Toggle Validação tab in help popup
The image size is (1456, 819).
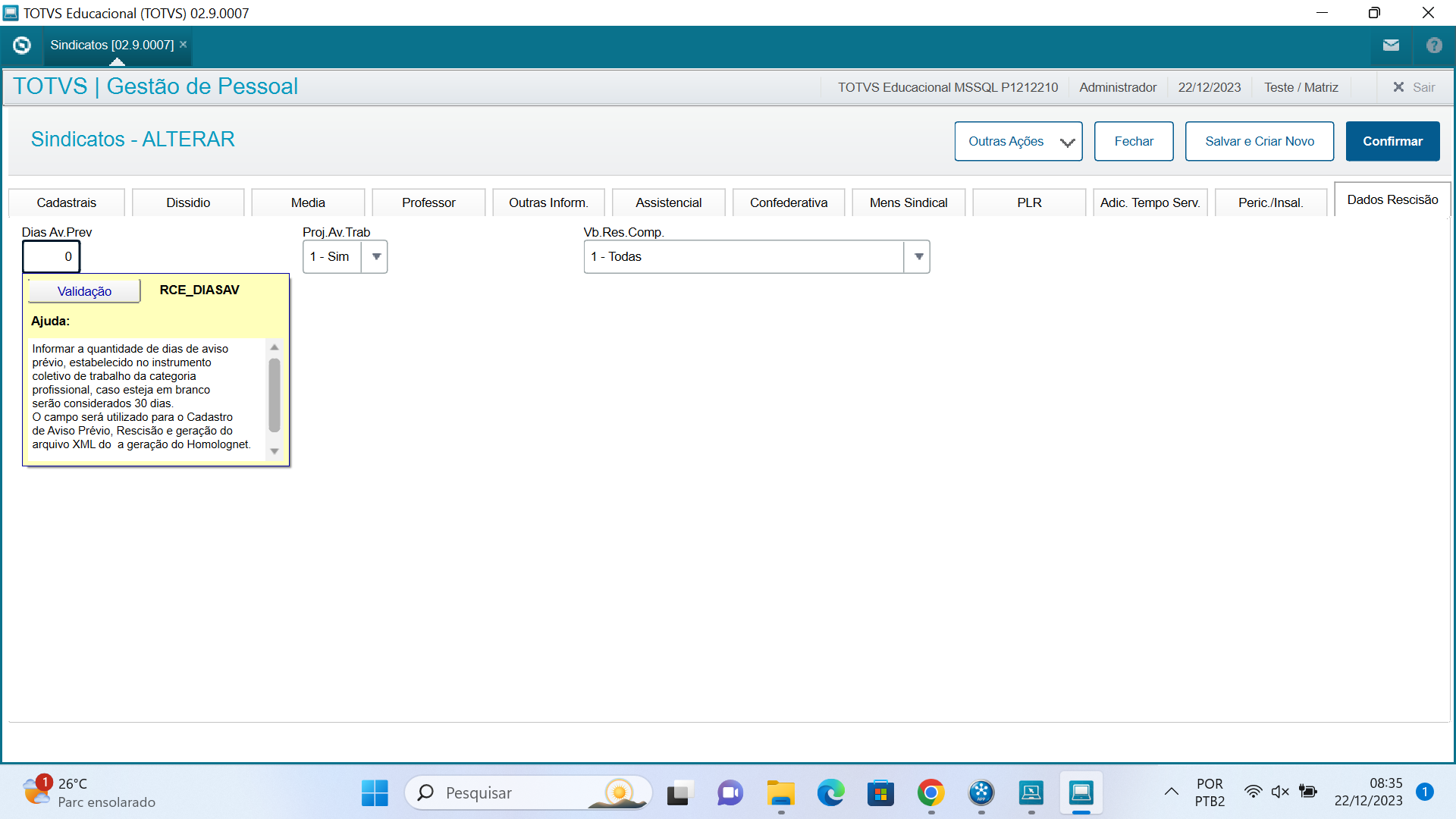(x=84, y=291)
